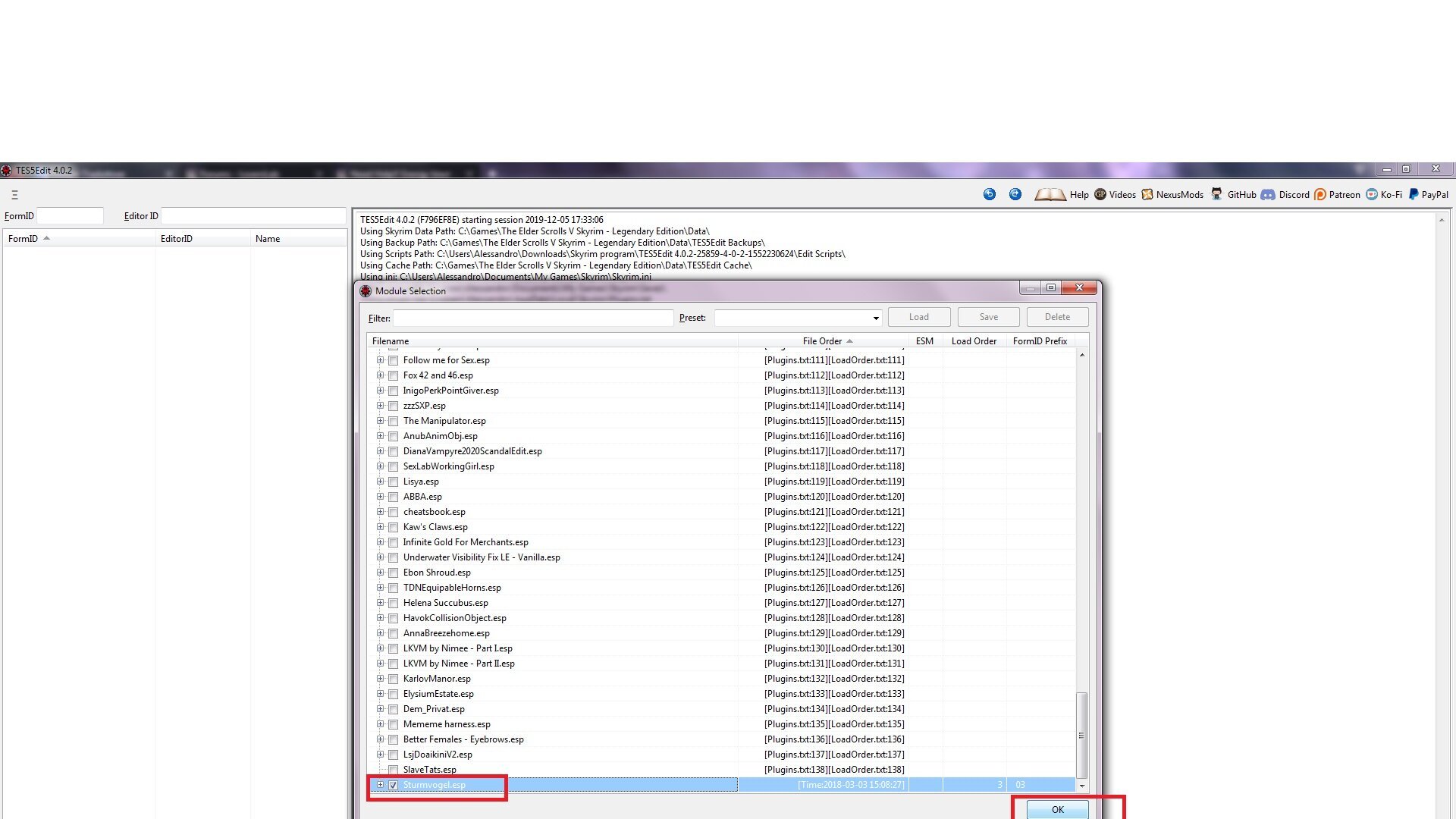Expand the Ebon Shroud.esp tree node

380,573
